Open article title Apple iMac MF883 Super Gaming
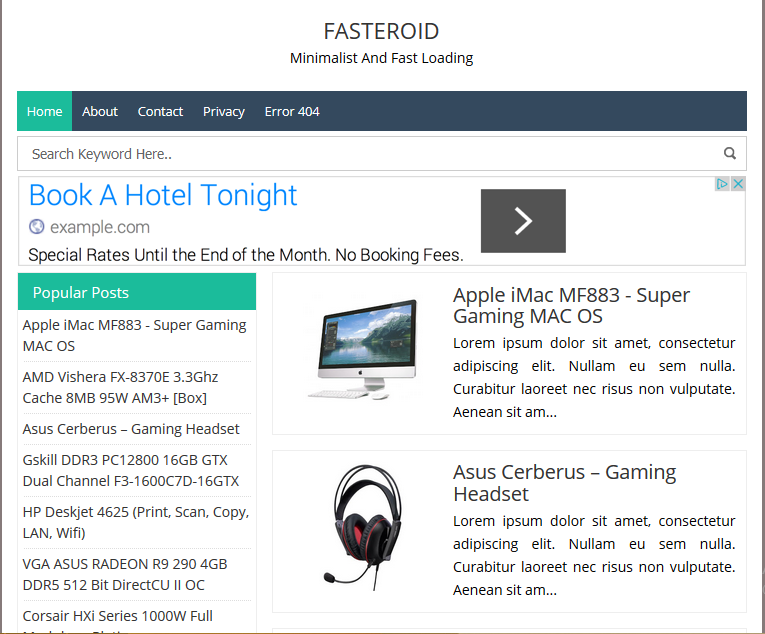 (x=571, y=306)
